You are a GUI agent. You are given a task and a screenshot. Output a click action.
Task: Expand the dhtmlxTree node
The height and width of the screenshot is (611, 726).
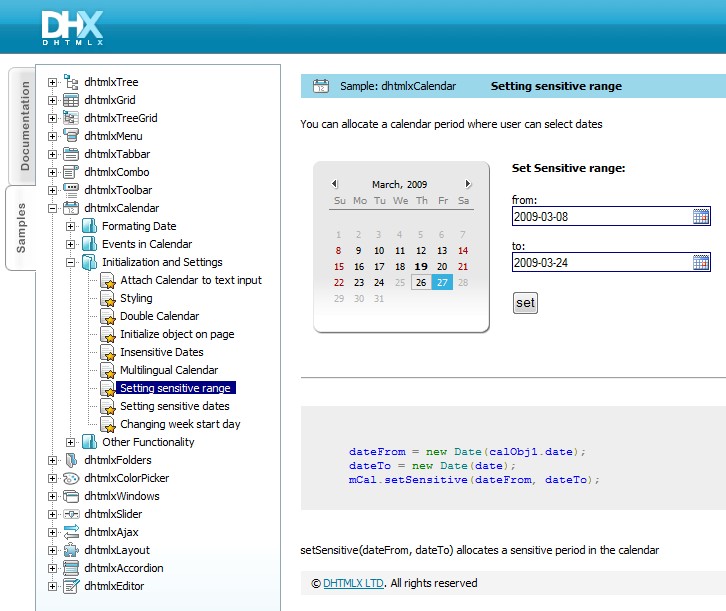[52, 82]
